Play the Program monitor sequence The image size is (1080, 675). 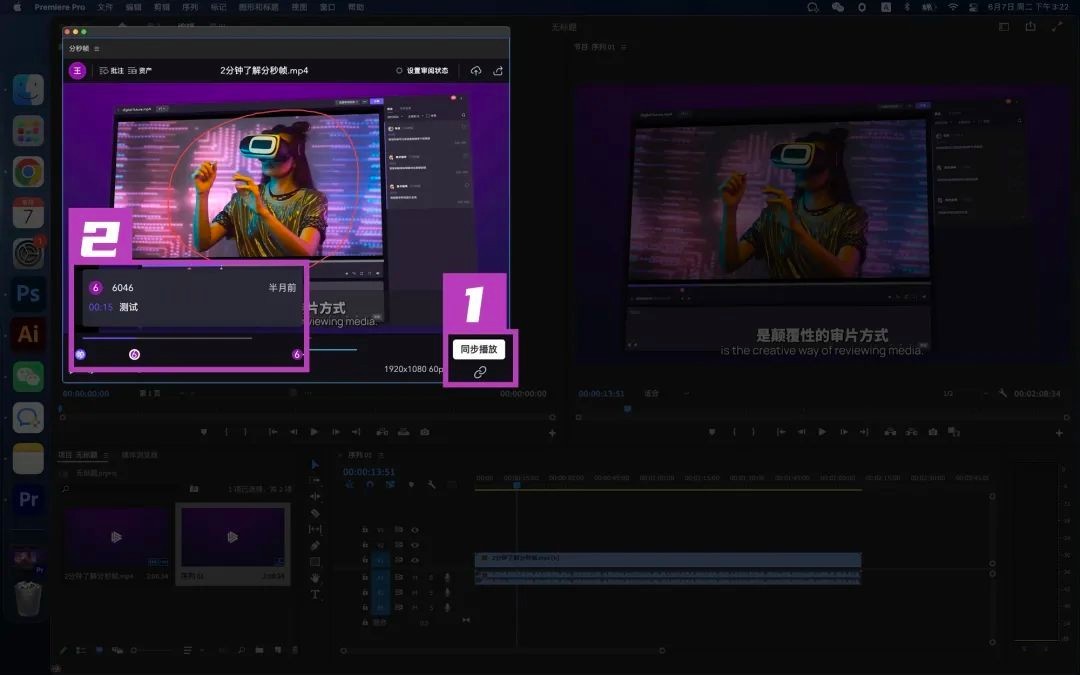pos(822,432)
